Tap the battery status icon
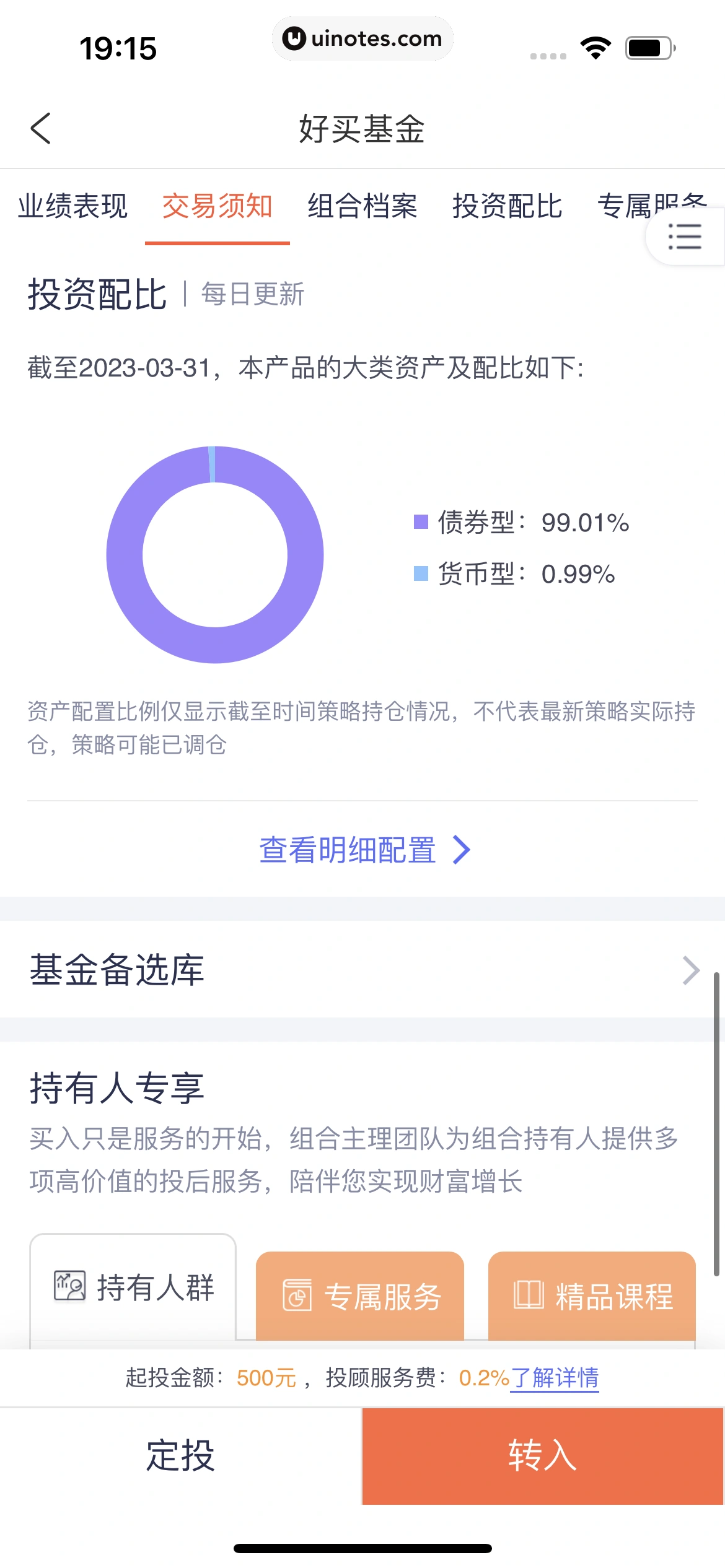The image size is (725, 1568). coord(649,48)
